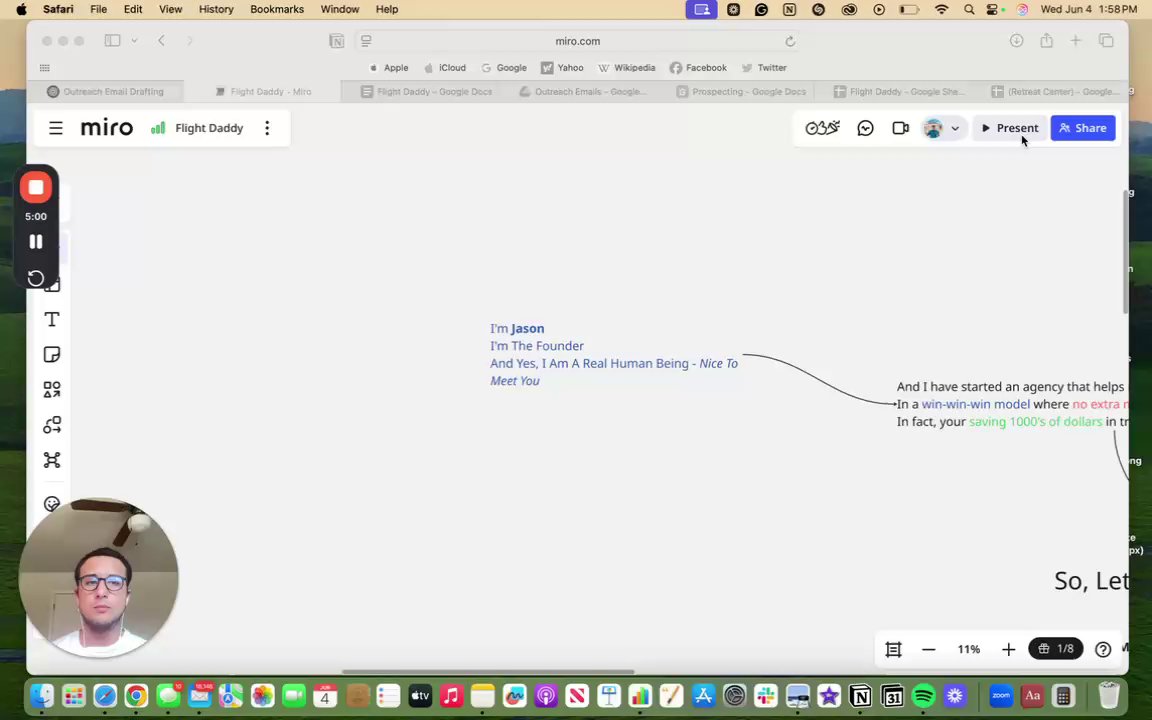
Task: Select the Connection line tool
Action: click(51, 425)
